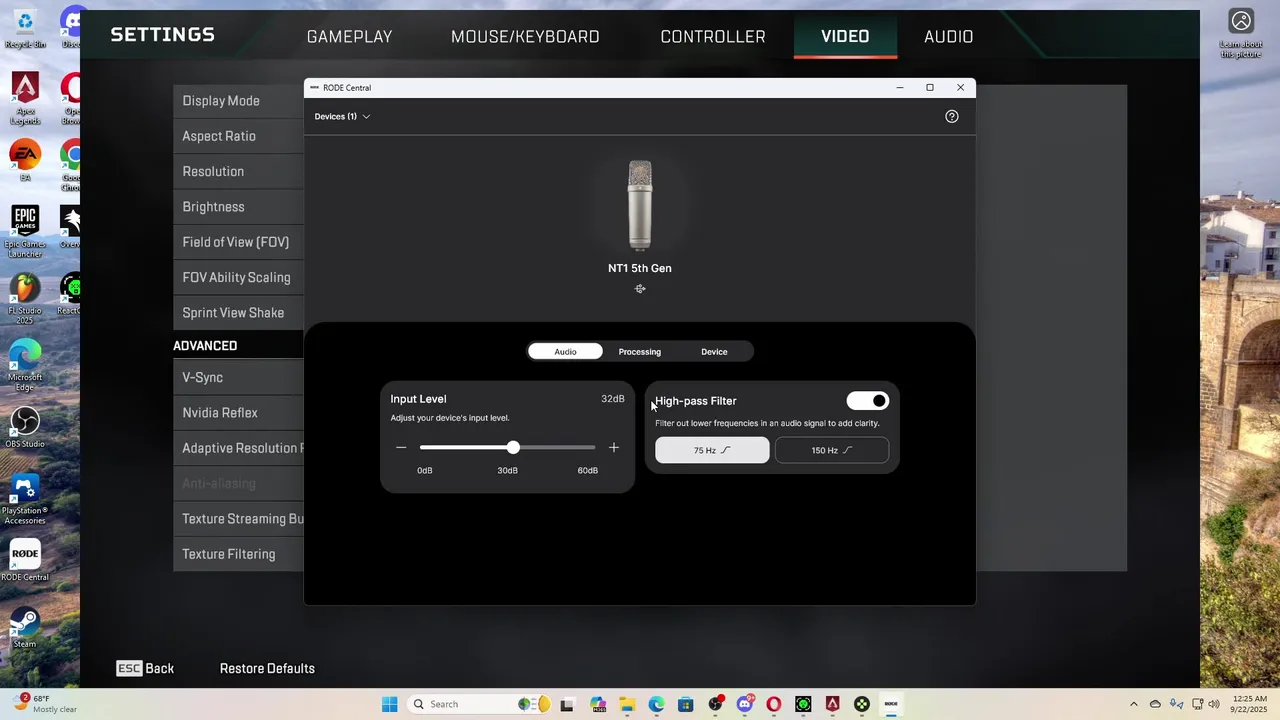The width and height of the screenshot is (1280, 720).
Task: Select the 150 Hz filter option
Action: 832,450
